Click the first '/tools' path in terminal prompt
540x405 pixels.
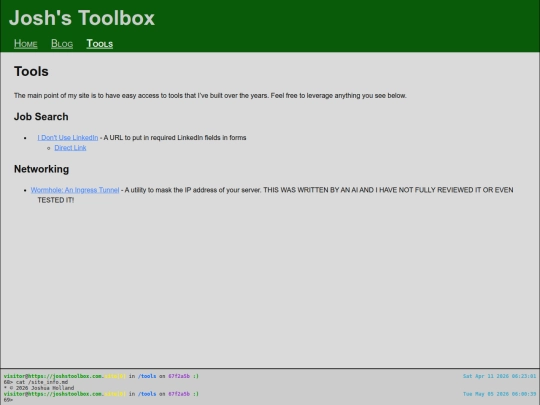[147, 376]
